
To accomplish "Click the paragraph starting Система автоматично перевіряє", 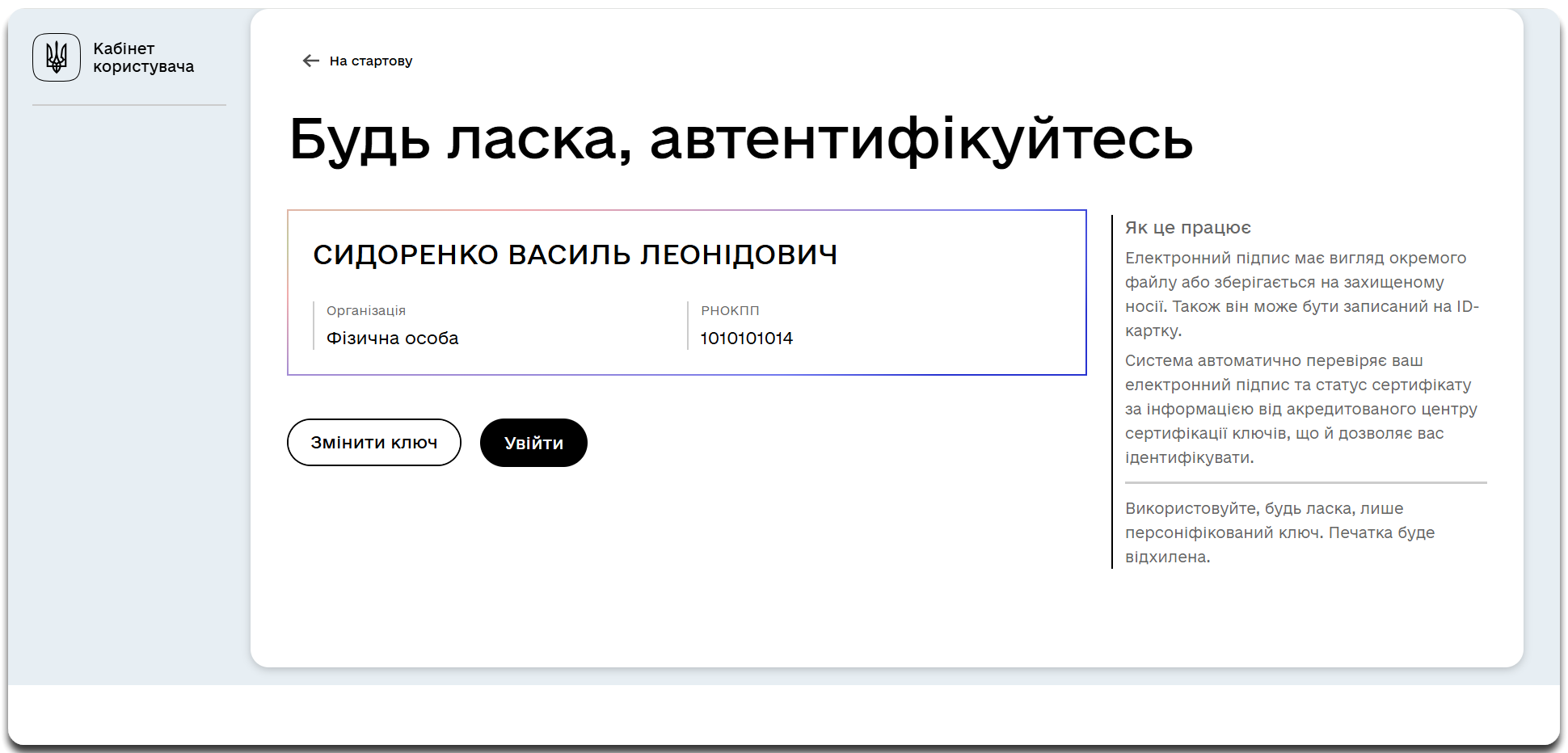I will pos(1301,409).
